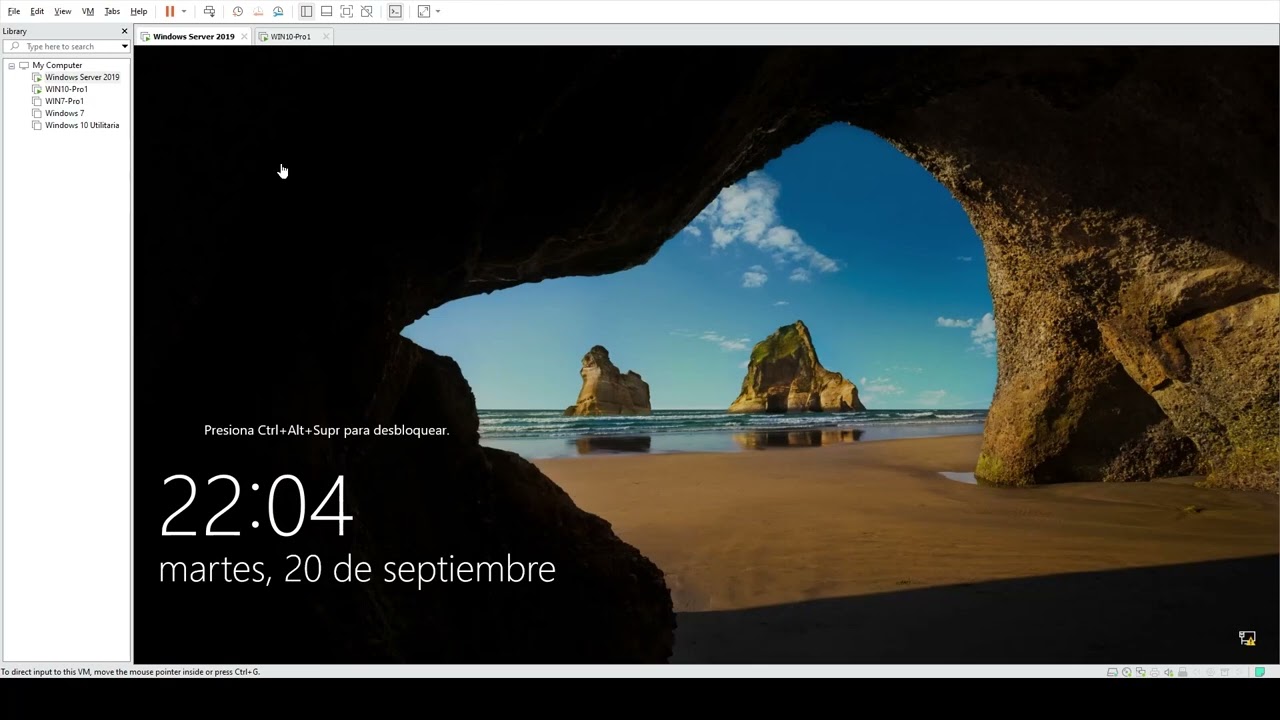Open the File menu
1280x720 pixels.
pos(14,11)
